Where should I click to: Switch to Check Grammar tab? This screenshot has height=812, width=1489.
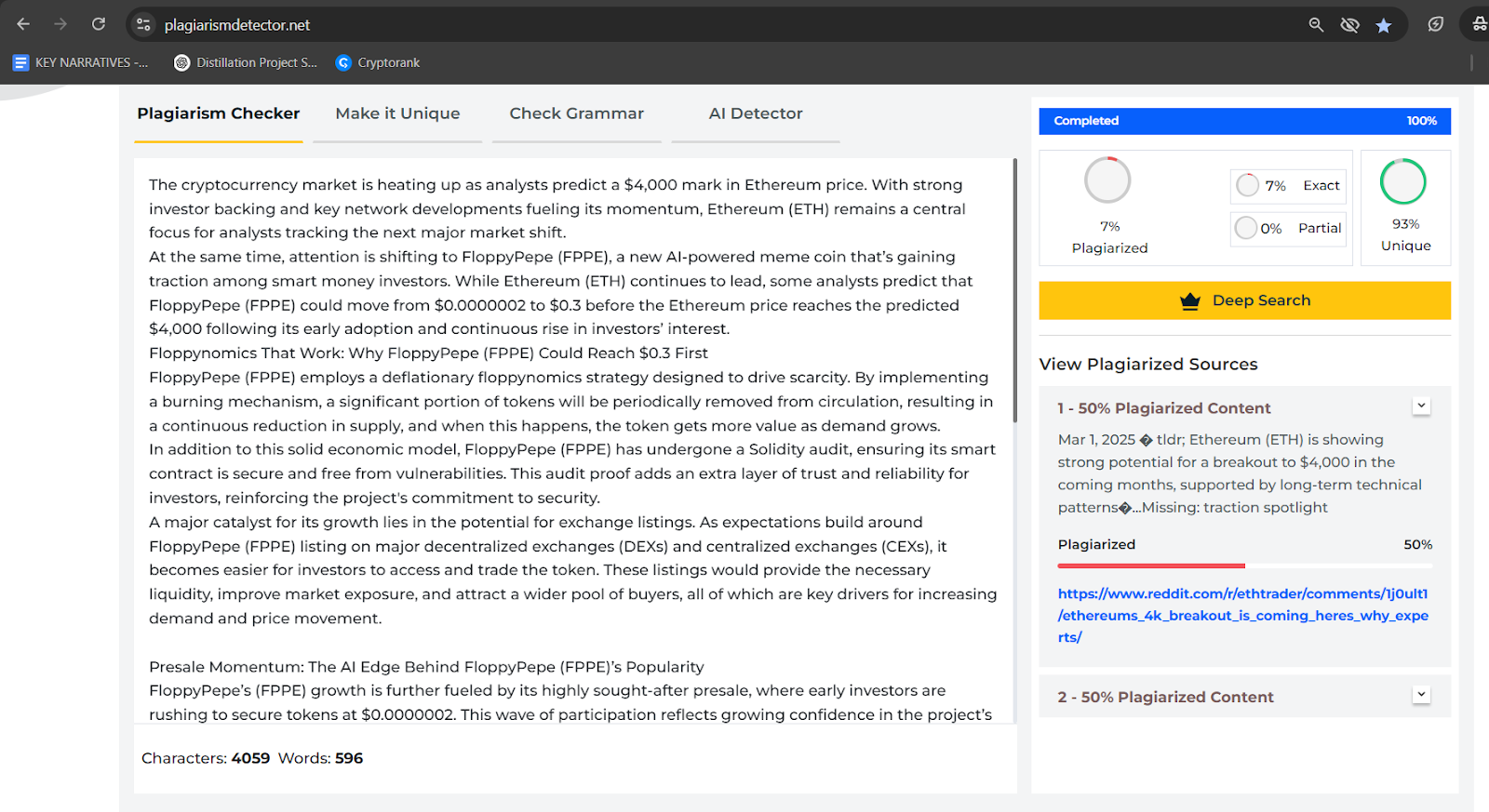pyautogui.click(x=576, y=113)
